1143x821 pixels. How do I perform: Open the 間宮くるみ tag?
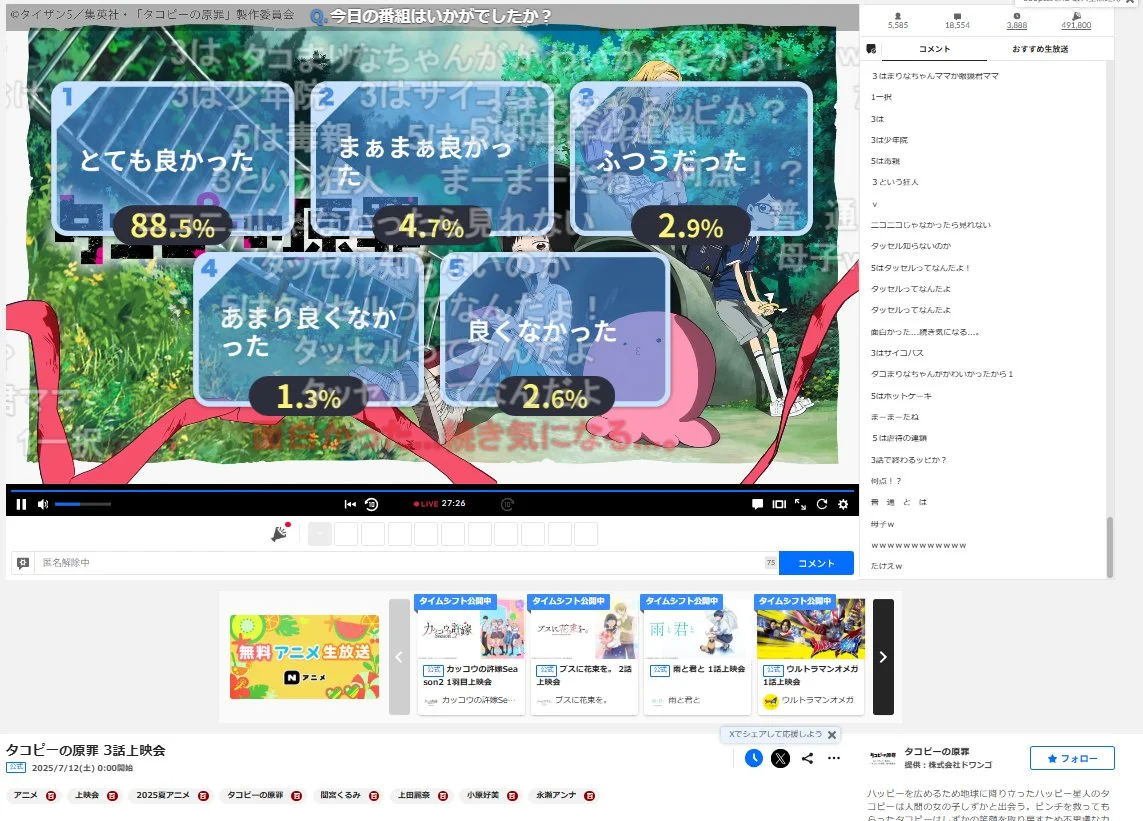[341, 795]
